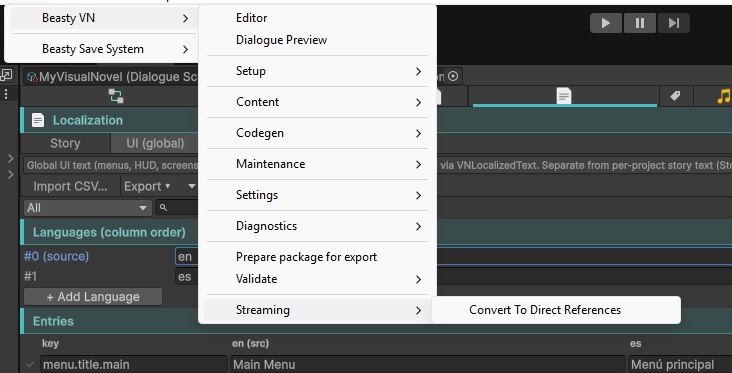Image resolution: width=732 pixels, height=373 pixels.
Task: Click the search magnifier icon
Action: click(163, 208)
